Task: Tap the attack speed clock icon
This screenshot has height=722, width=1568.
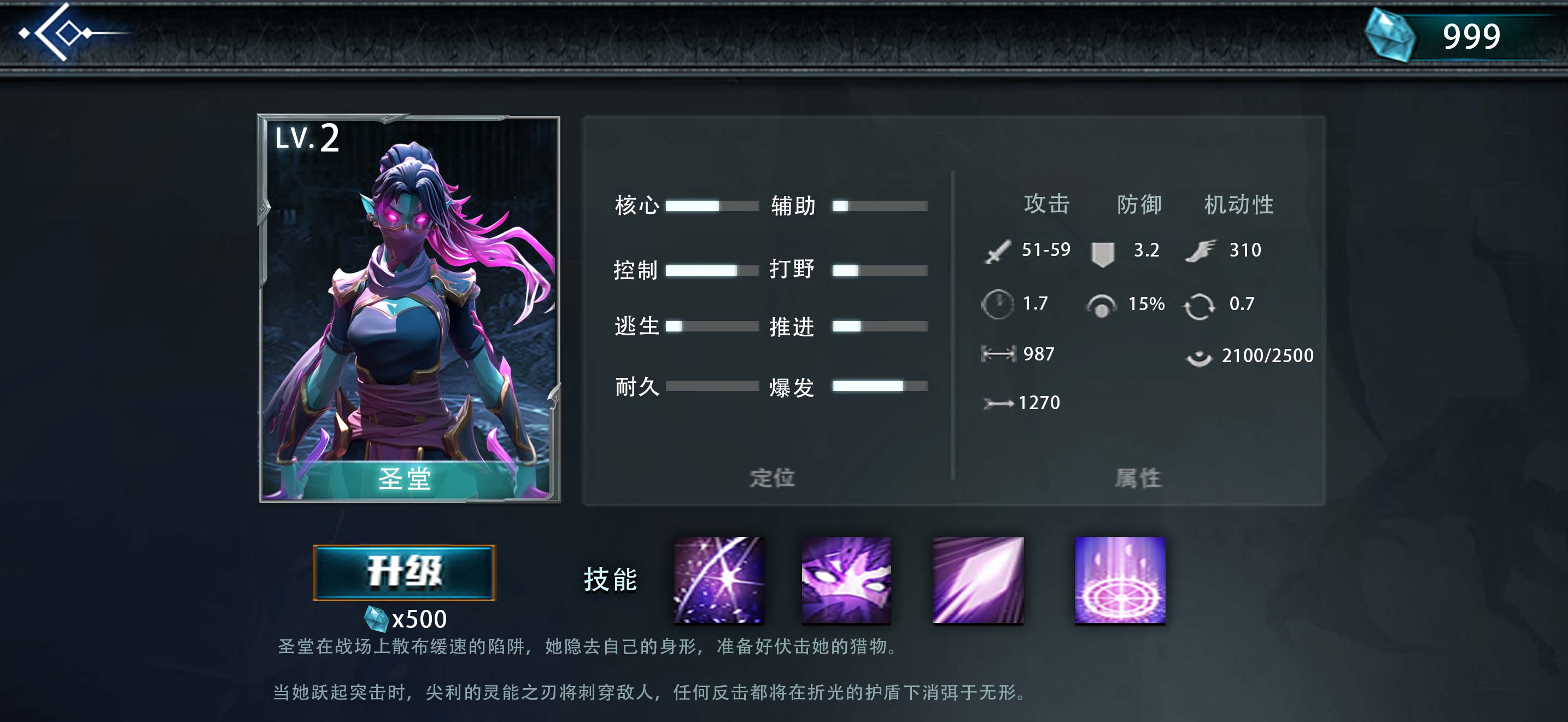Action: pos(997,304)
